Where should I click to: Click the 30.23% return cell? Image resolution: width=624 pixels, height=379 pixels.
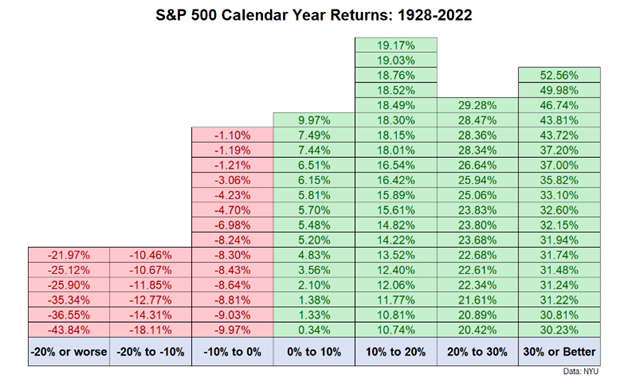[x=560, y=330]
